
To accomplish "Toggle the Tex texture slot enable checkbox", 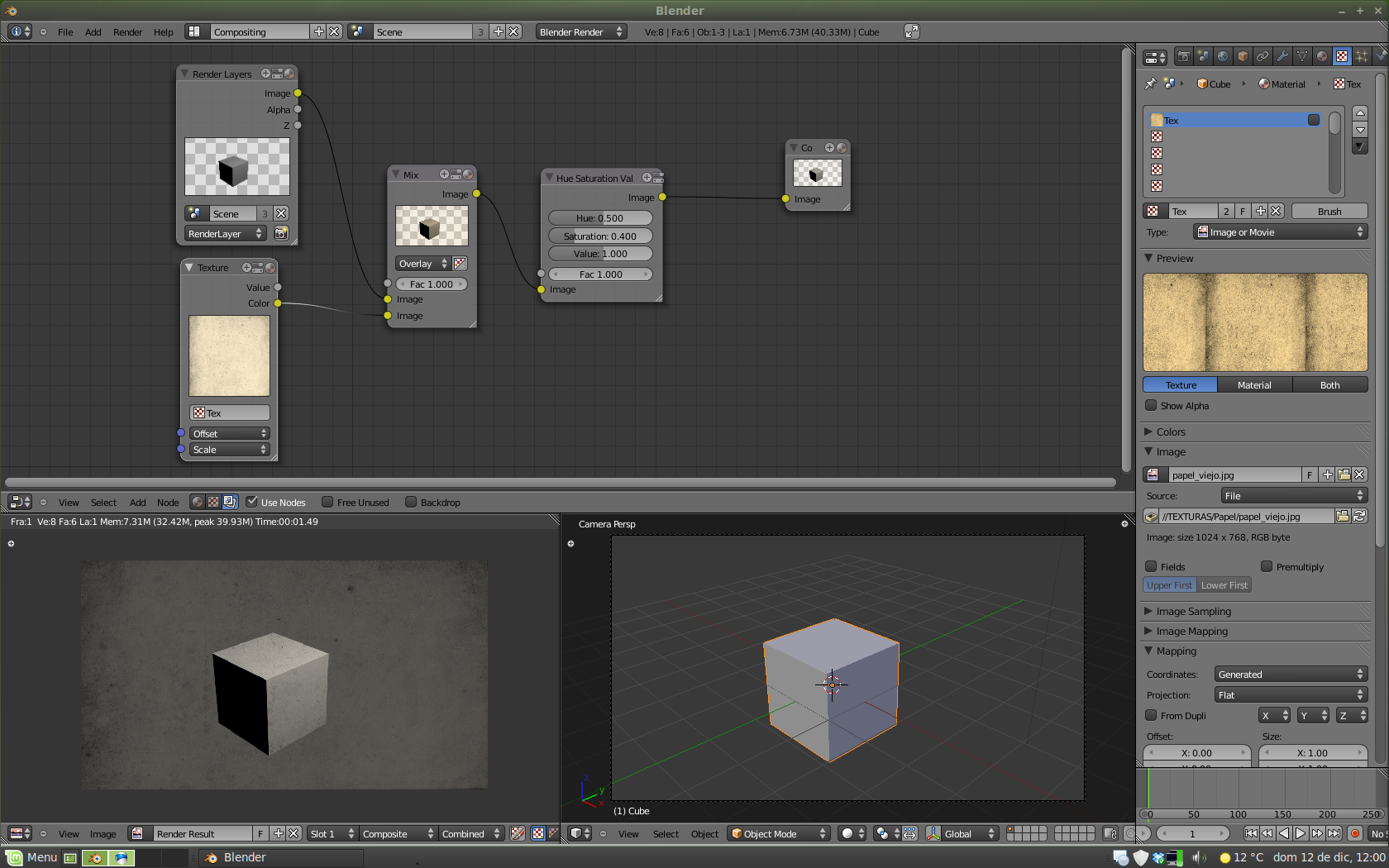I will [1314, 120].
